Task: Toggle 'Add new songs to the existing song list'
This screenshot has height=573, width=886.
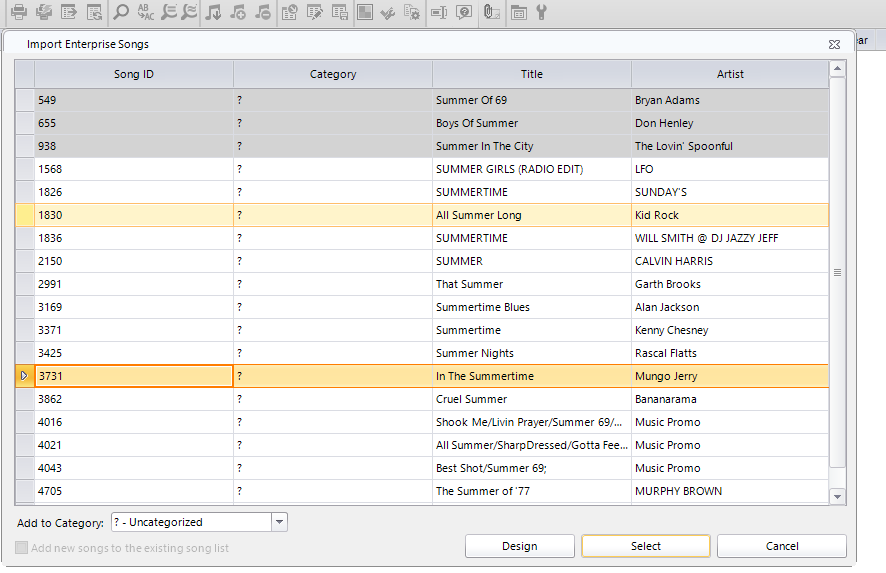Action: point(22,548)
